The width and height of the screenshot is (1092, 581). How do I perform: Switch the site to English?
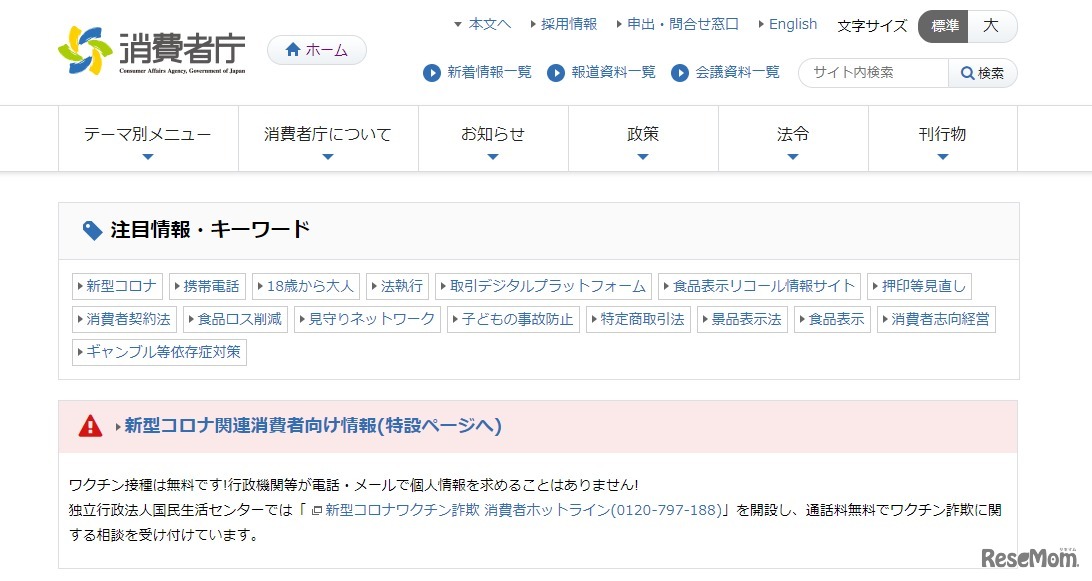(x=793, y=24)
